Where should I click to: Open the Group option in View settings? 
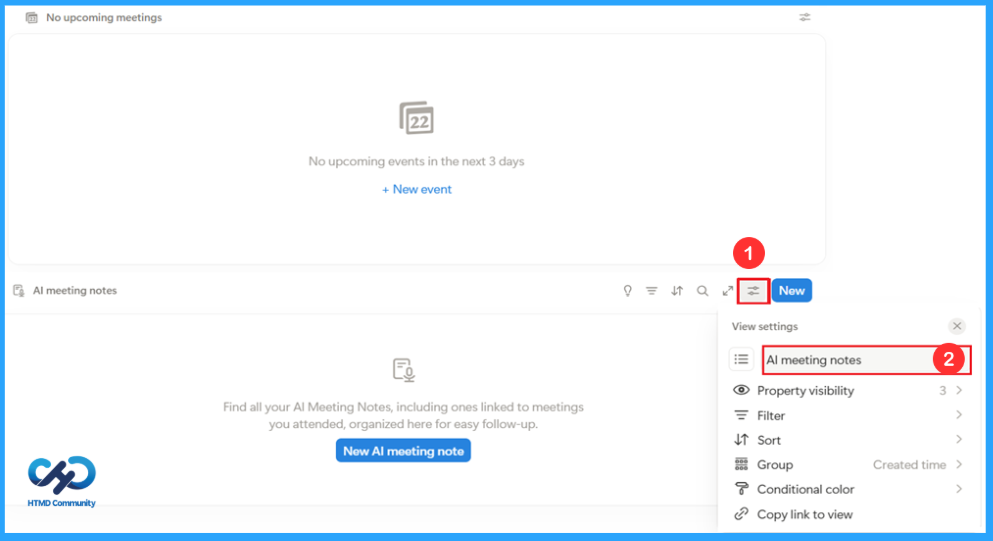847,465
